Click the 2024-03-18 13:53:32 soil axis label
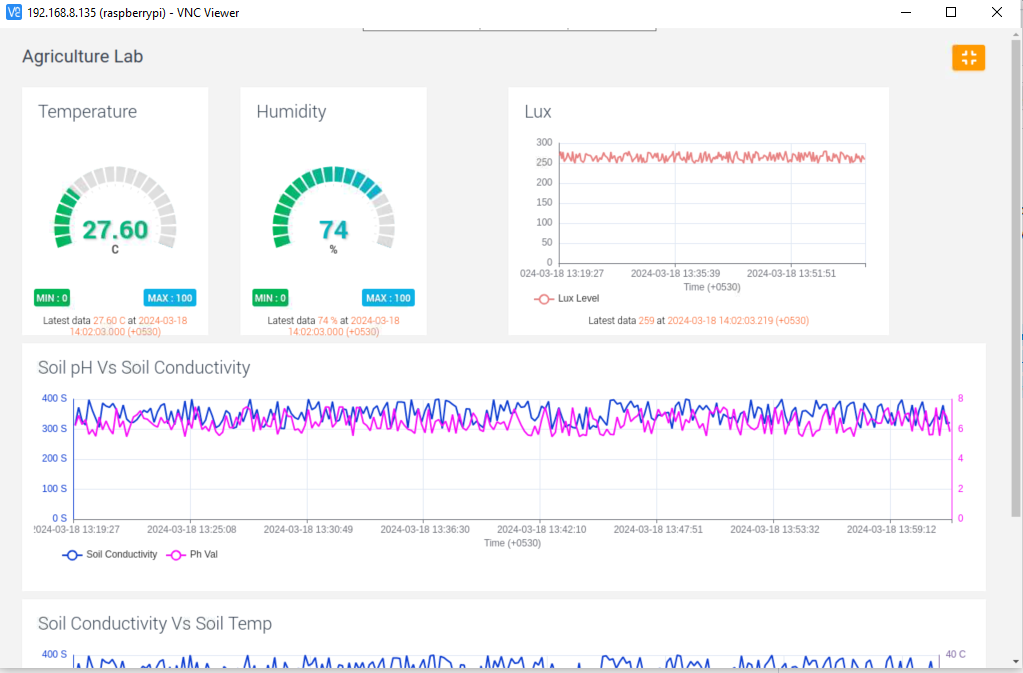1023x673 pixels. (774, 530)
